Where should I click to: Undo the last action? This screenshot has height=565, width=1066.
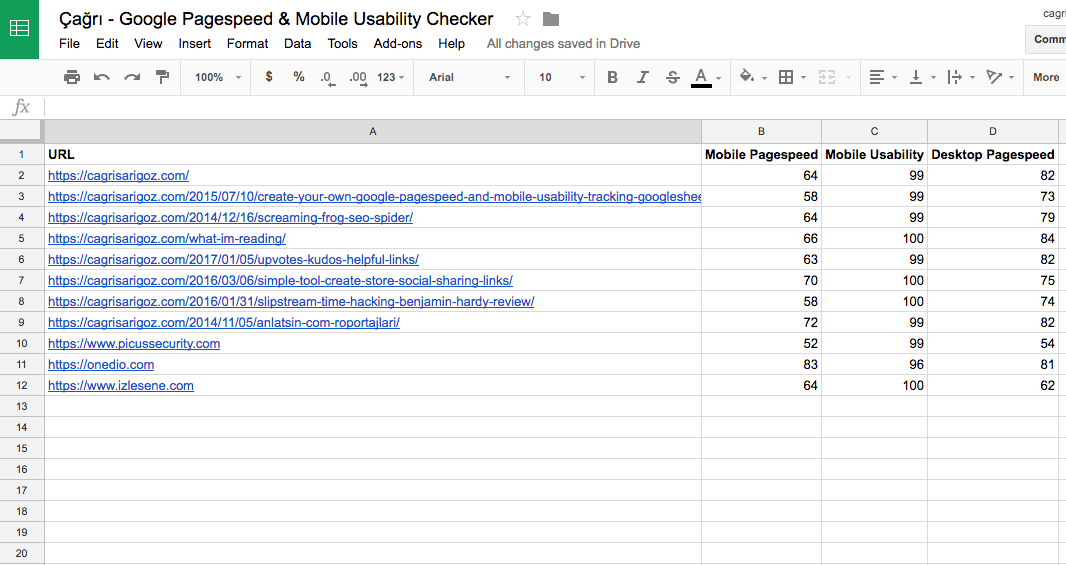pos(102,78)
